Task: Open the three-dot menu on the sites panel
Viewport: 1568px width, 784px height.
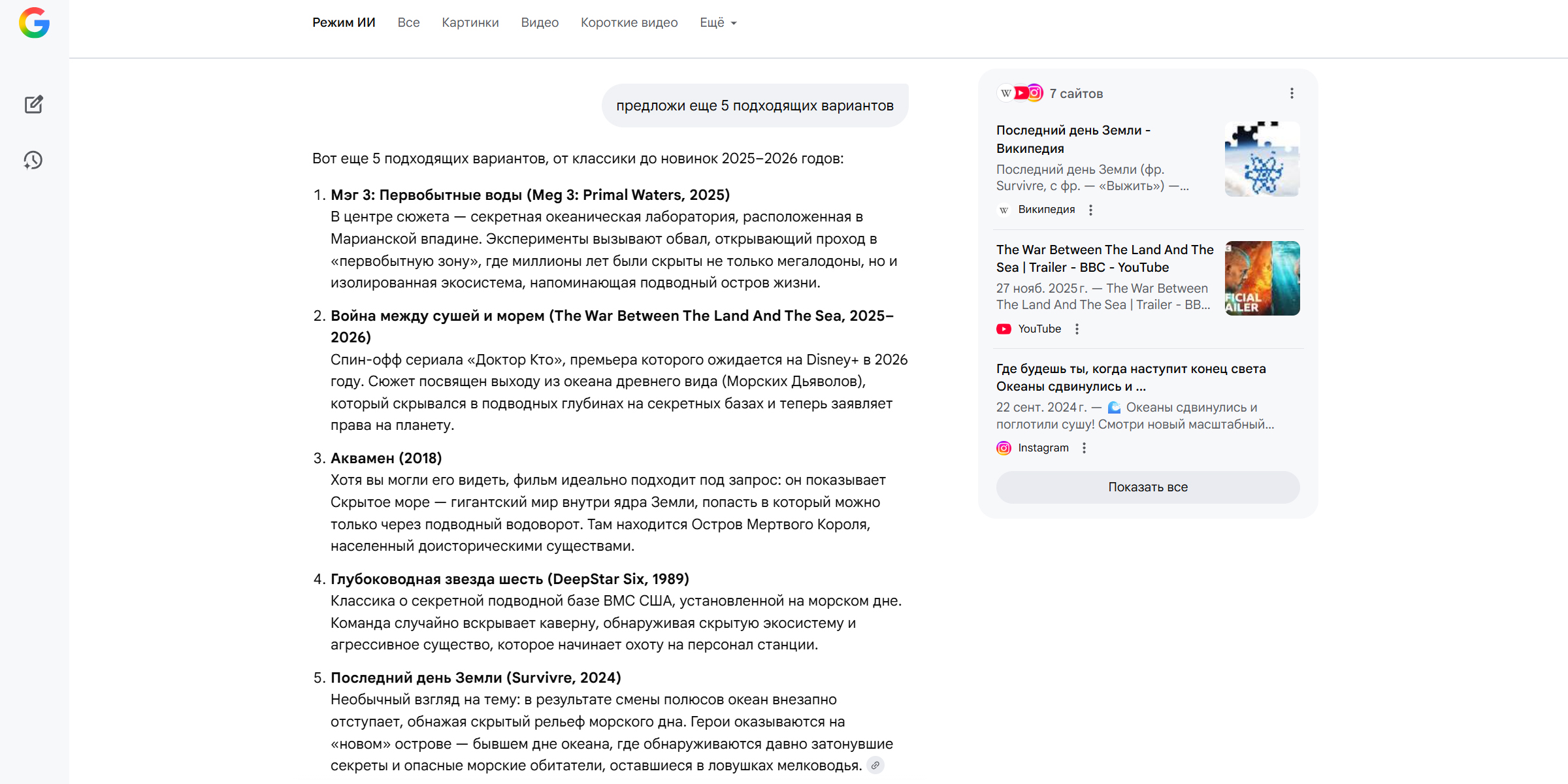Action: tap(1292, 93)
